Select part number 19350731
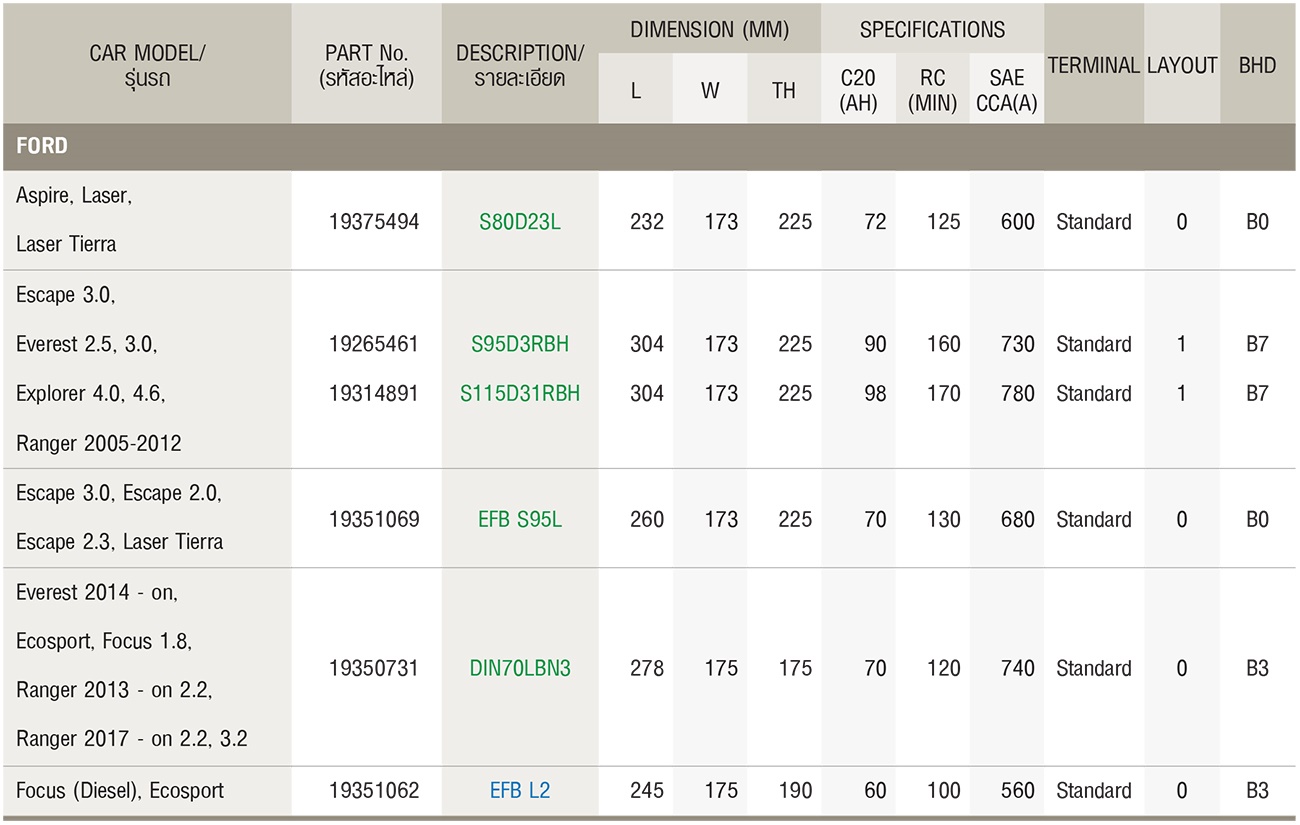This screenshot has height=825, width=1300. point(374,668)
